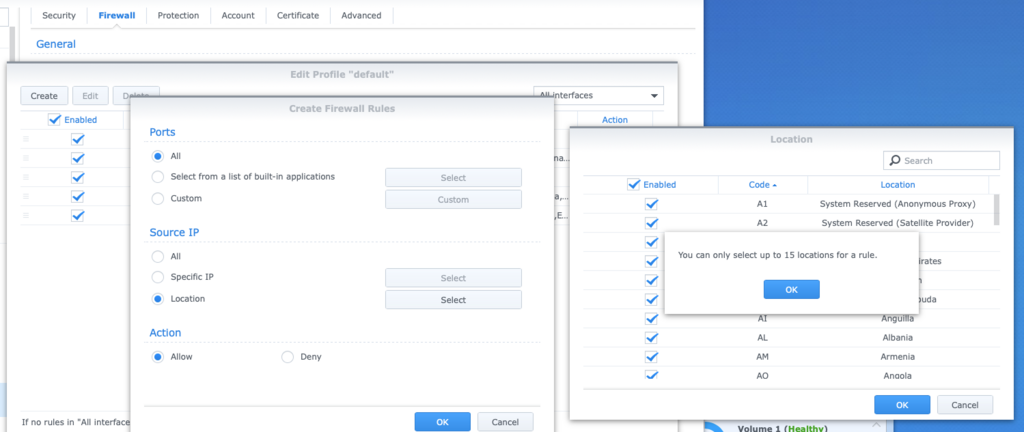Click the Armenia location row text
Viewport: 1024px width, 432px height.
click(x=897, y=357)
